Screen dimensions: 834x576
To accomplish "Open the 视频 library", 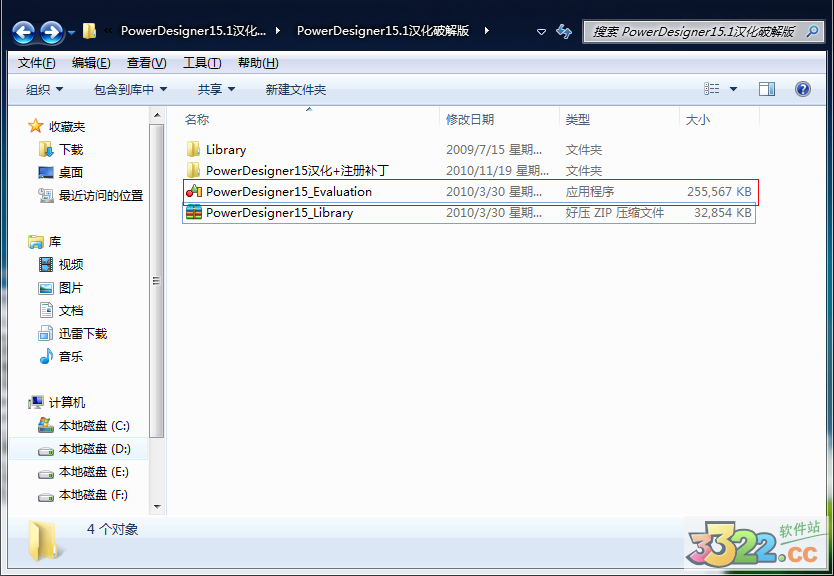I will [71, 264].
